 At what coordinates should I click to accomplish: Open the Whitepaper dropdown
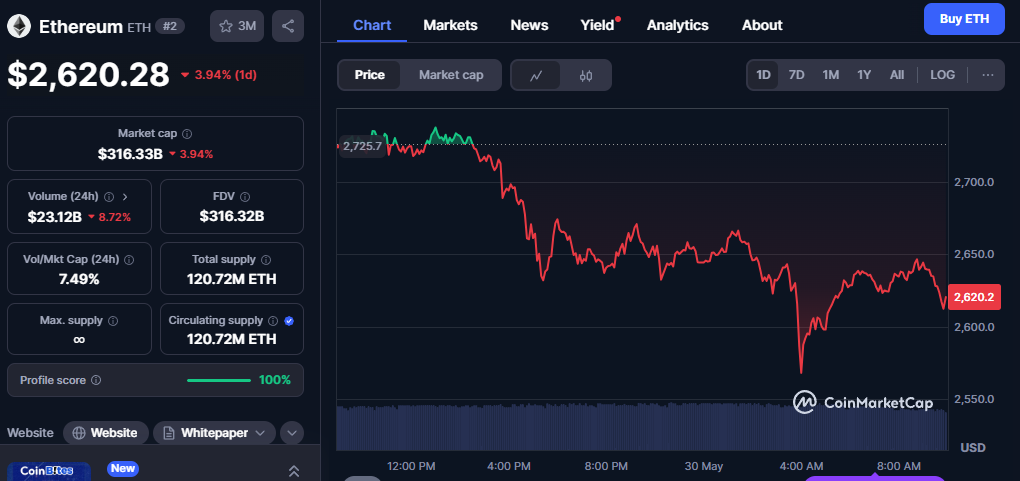tap(215, 433)
